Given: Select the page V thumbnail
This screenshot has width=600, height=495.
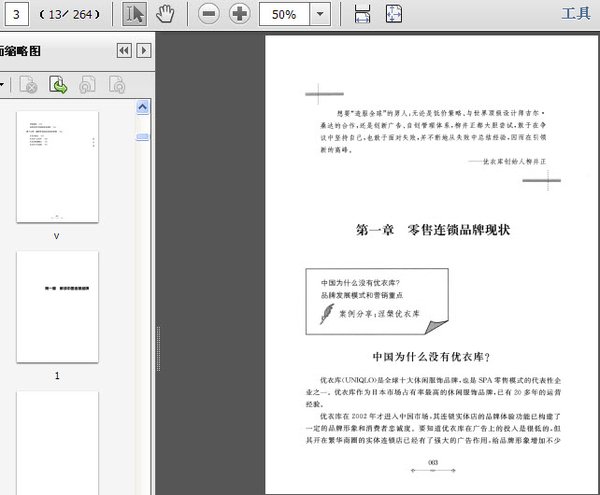Looking at the screenshot, I should [57, 166].
